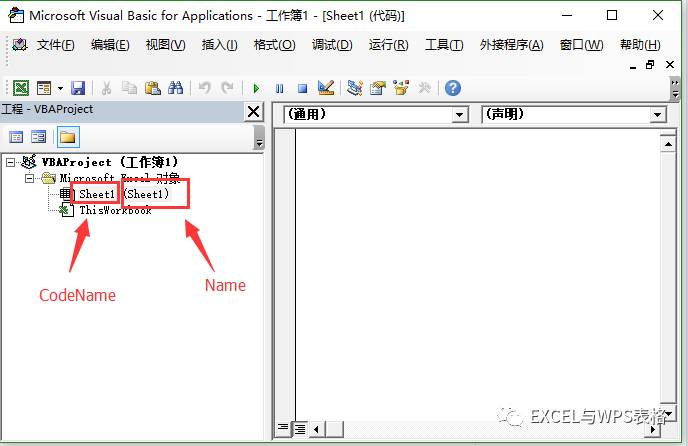Screen dimensions: 688x446
Task: Open the Object Browser toolbar icon
Action: click(x=401, y=88)
